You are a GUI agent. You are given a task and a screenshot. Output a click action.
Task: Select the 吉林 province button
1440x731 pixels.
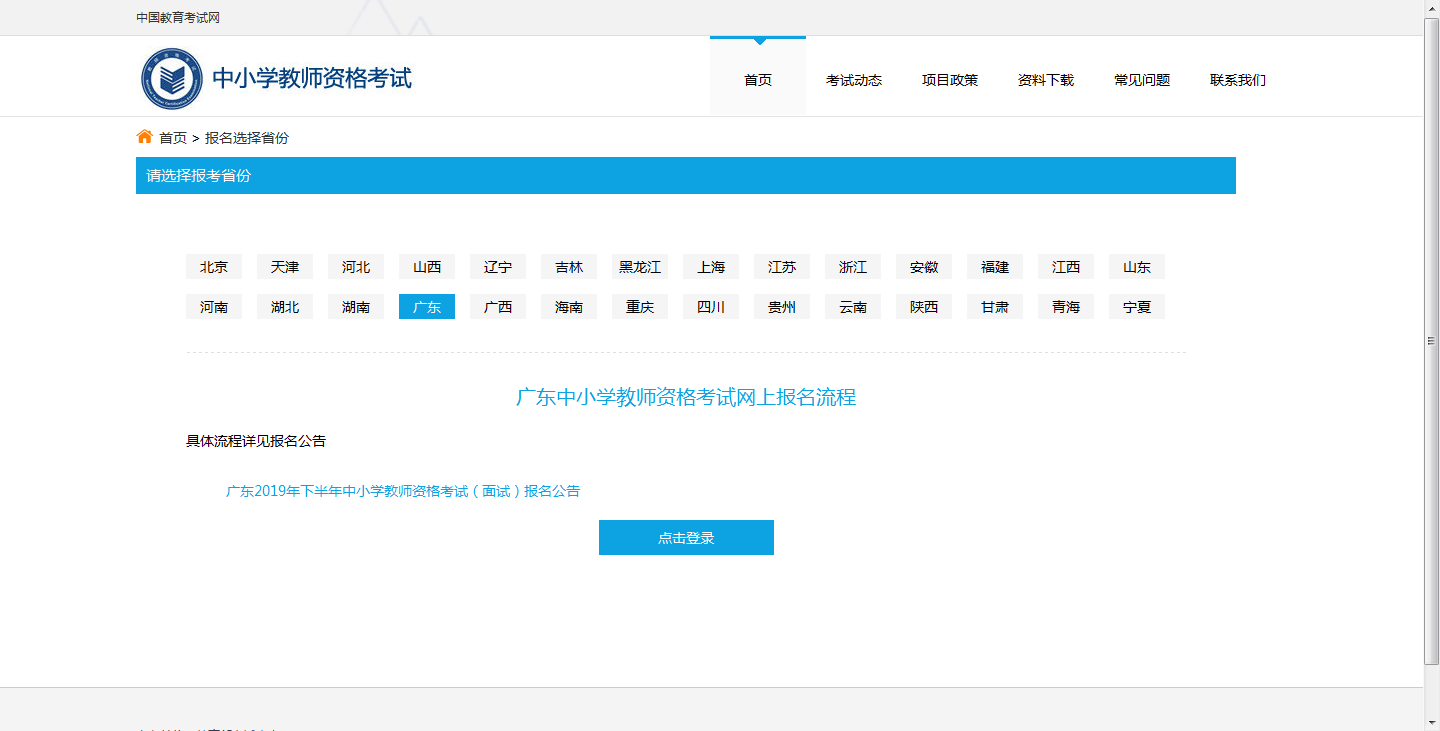click(x=569, y=267)
